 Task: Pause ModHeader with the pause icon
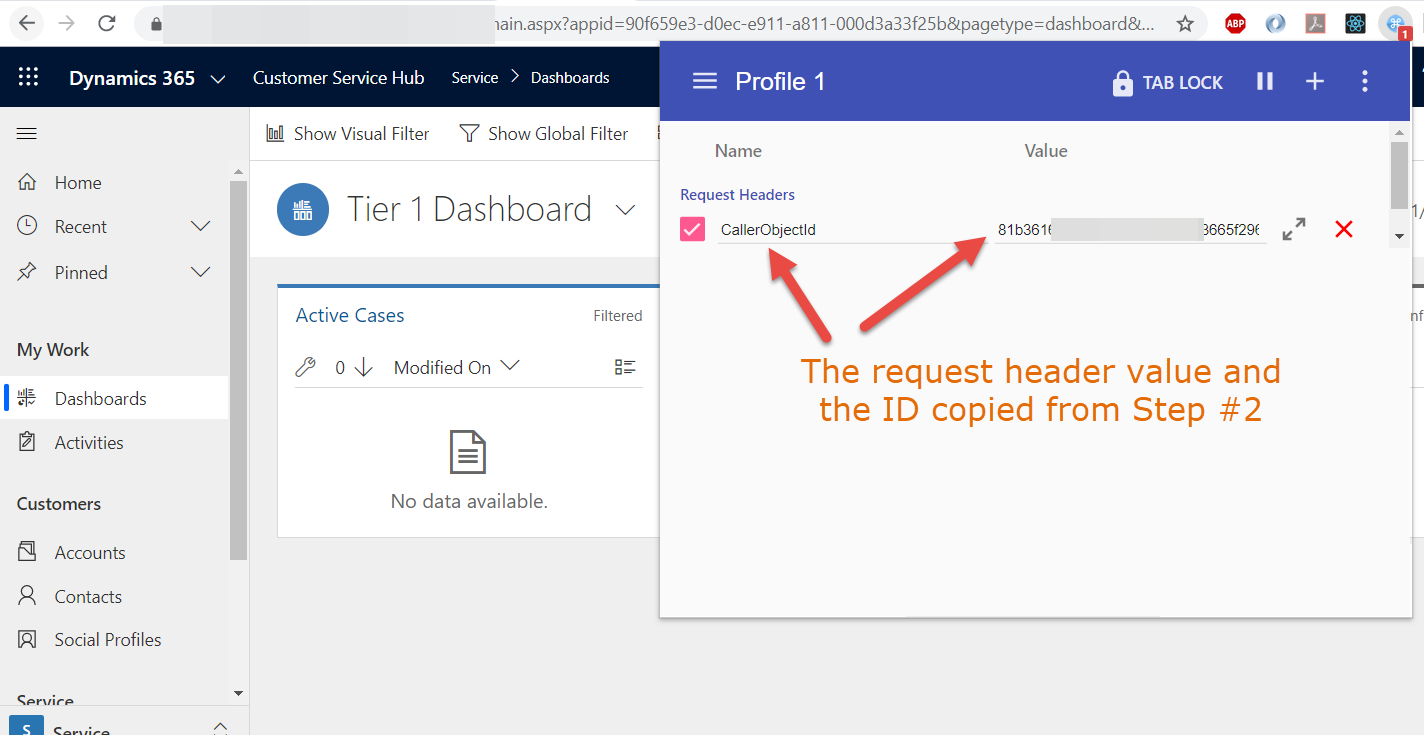[x=1265, y=81]
